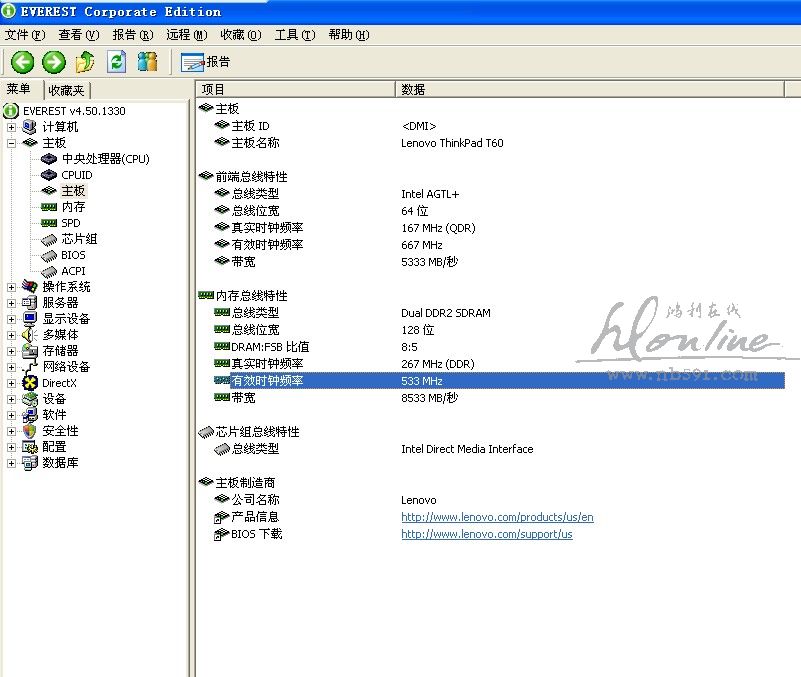Open the Lenovo support BIOS download link
This screenshot has width=801, height=677.
pos(486,534)
